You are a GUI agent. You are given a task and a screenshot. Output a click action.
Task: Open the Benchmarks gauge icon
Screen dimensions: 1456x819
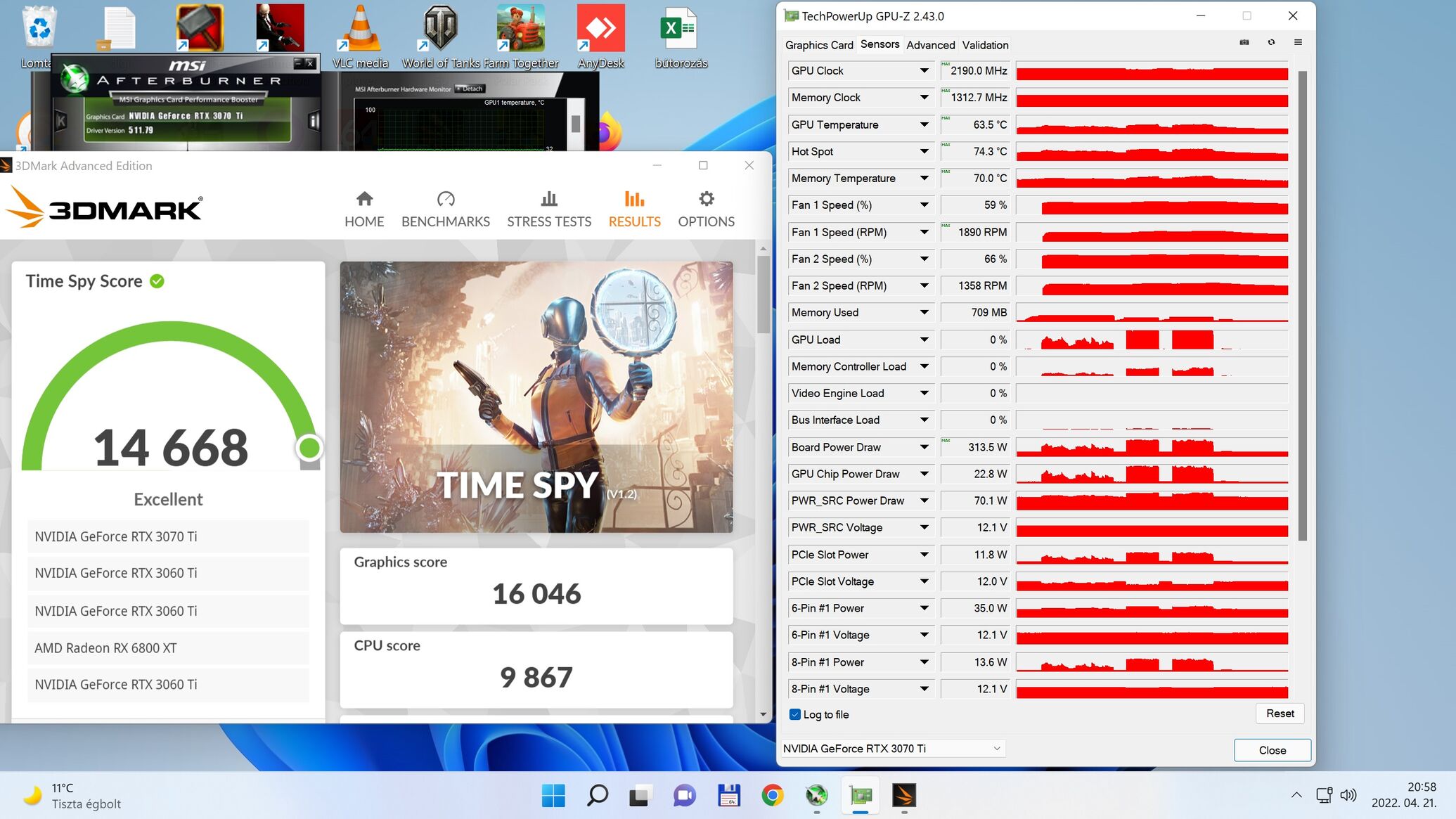tap(446, 199)
